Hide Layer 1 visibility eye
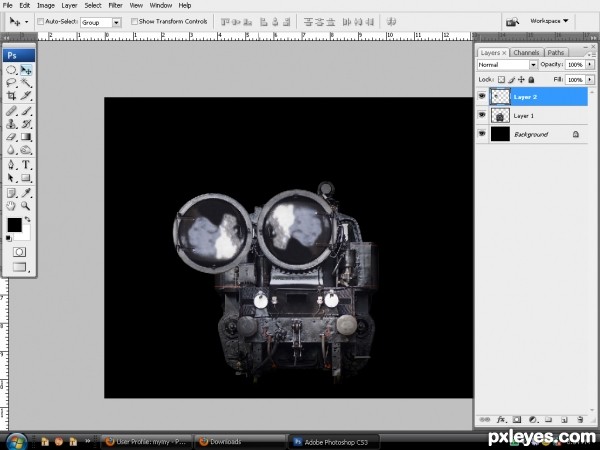The height and width of the screenshot is (450, 600). tap(482, 115)
